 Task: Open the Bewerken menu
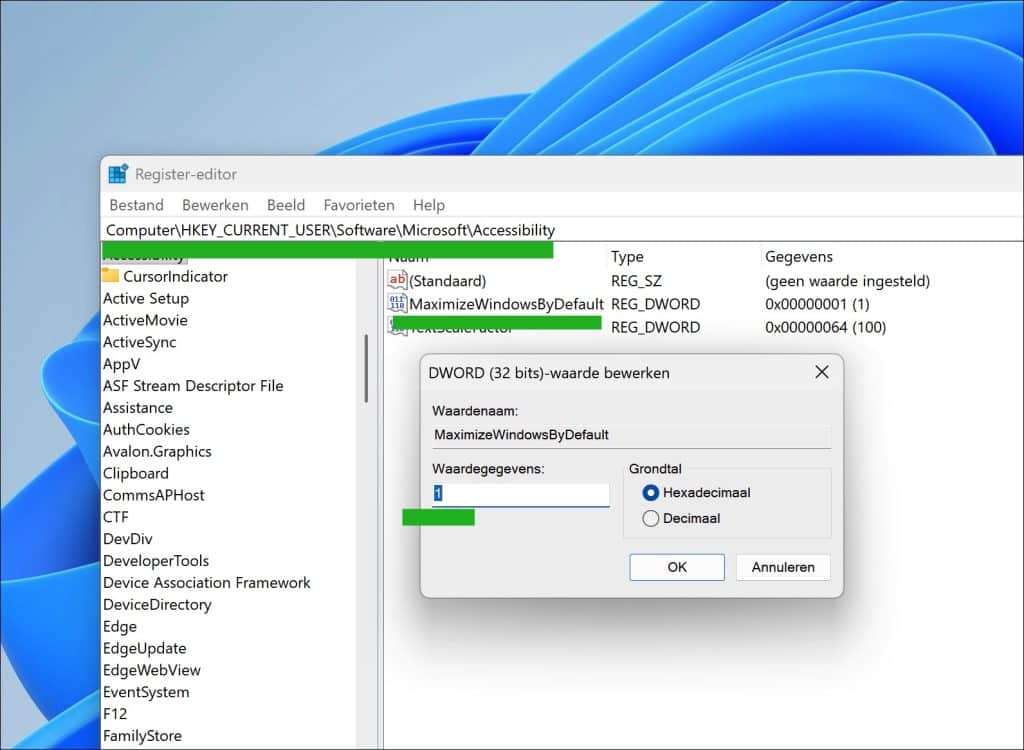(x=215, y=205)
